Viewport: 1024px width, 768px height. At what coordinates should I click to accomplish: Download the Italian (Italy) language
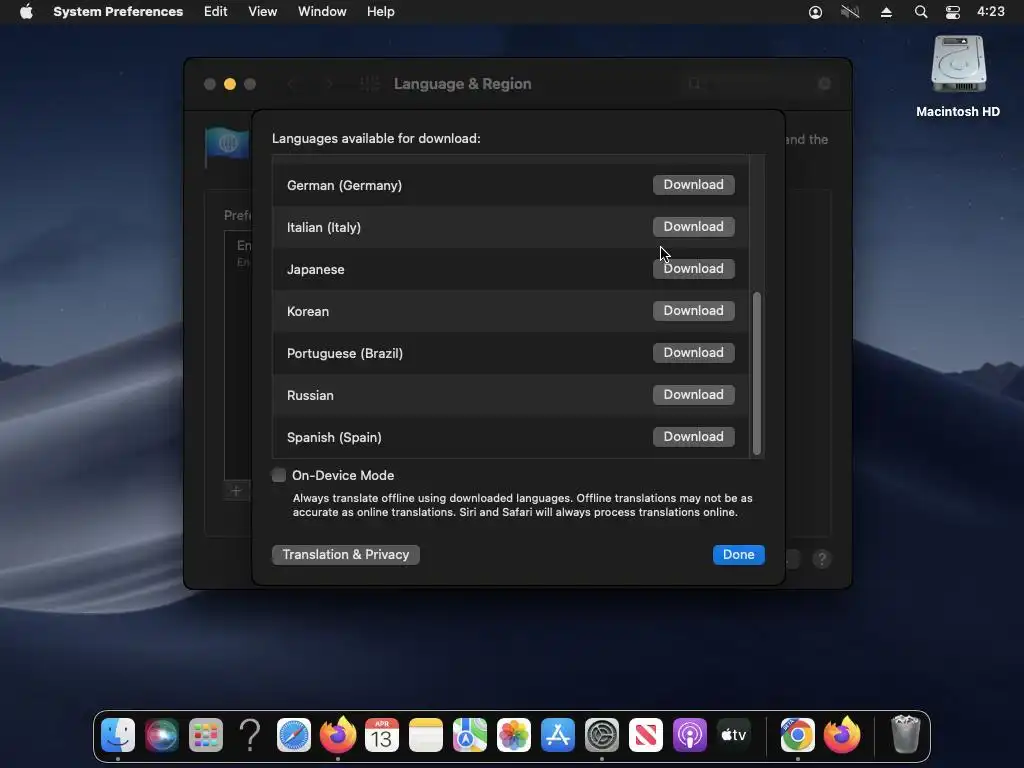click(x=694, y=227)
